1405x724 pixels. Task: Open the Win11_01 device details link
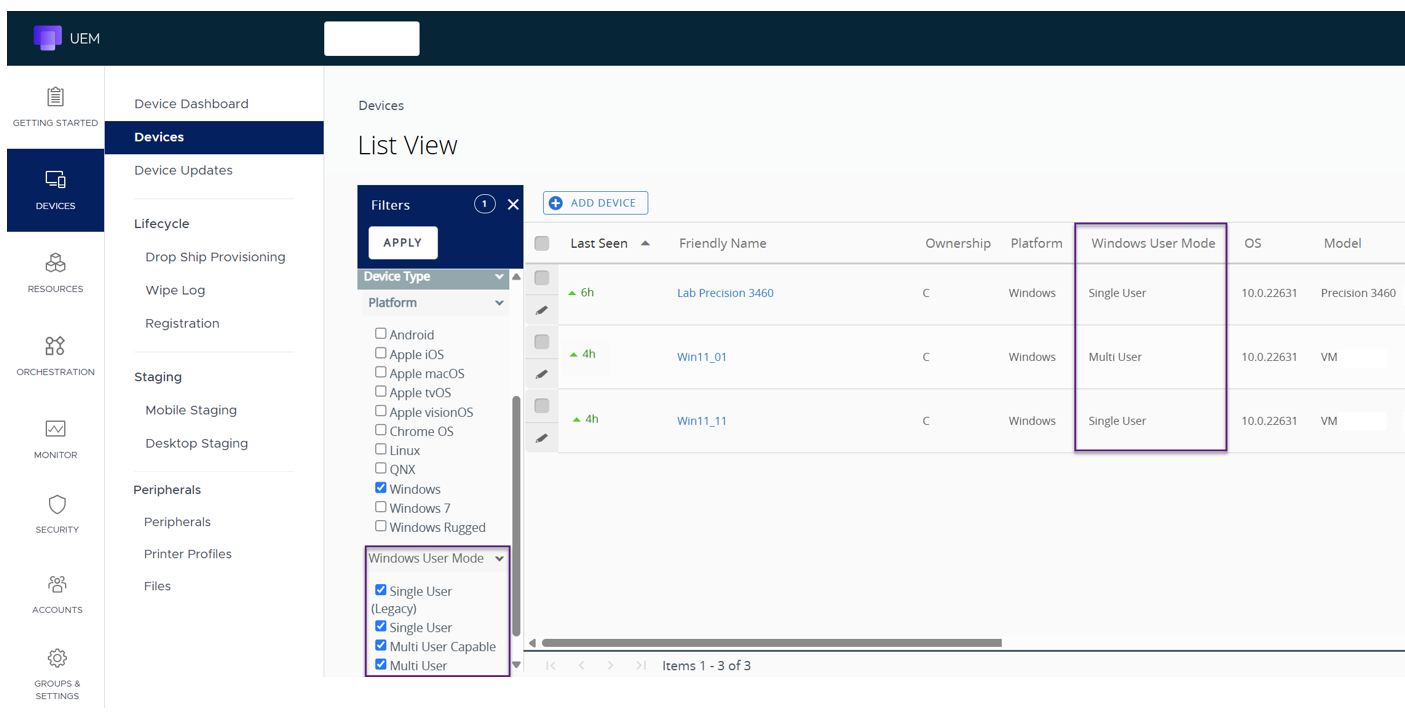(702, 356)
